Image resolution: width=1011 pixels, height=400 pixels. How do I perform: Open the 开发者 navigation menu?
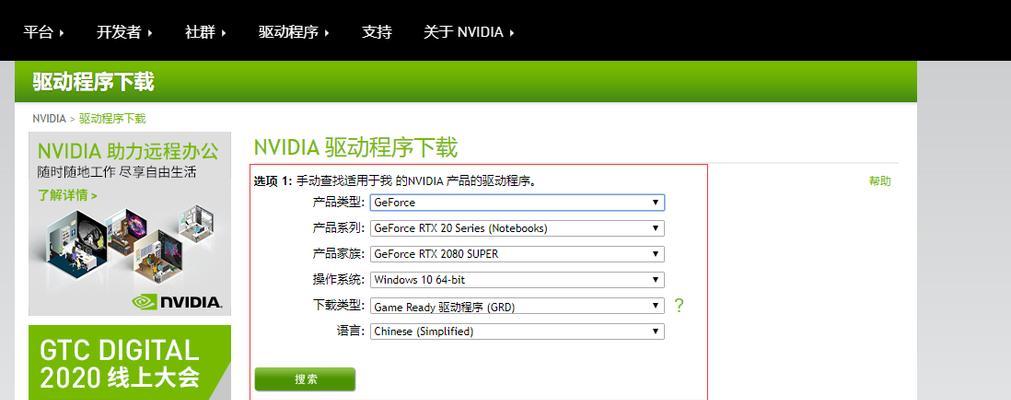coord(124,32)
